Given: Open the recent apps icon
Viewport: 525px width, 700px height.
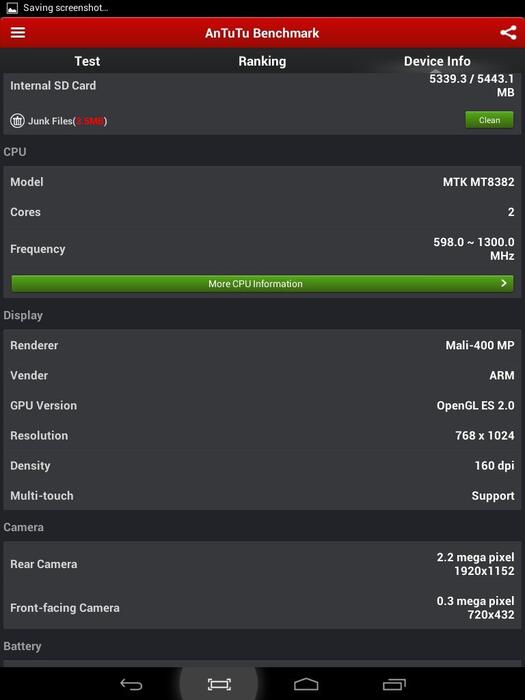Looking at the screenshot, I should click(x=394, y=684).
